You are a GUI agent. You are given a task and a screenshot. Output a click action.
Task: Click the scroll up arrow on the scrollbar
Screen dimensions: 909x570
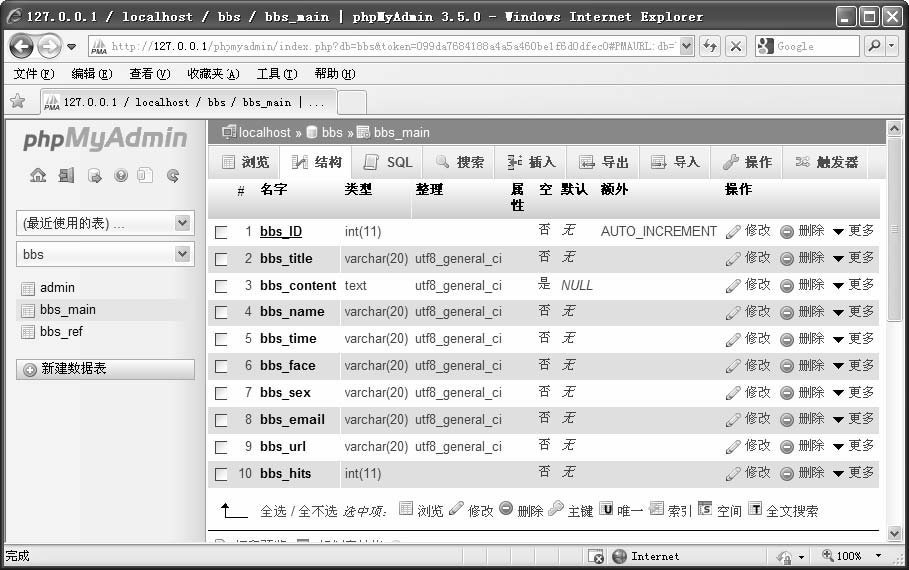894,128
